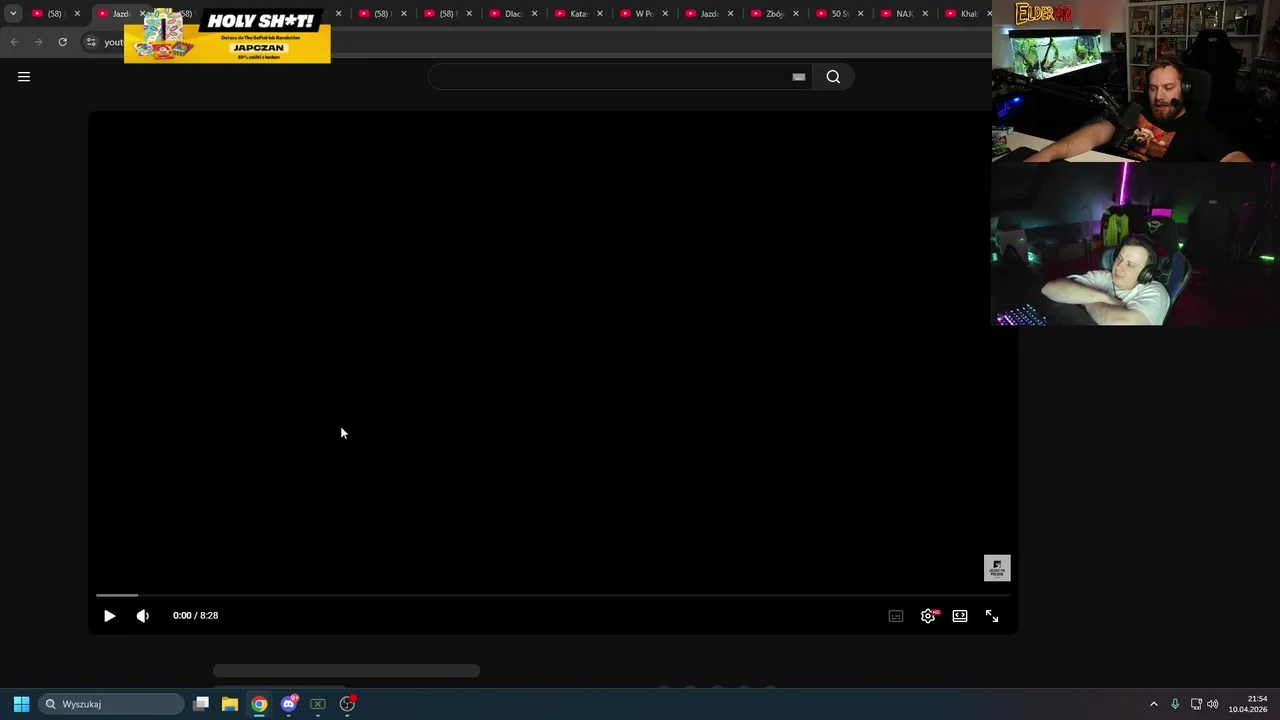Click the 0:00 / 8:28 time display
1280x720 pixels.
pos(195,616)
